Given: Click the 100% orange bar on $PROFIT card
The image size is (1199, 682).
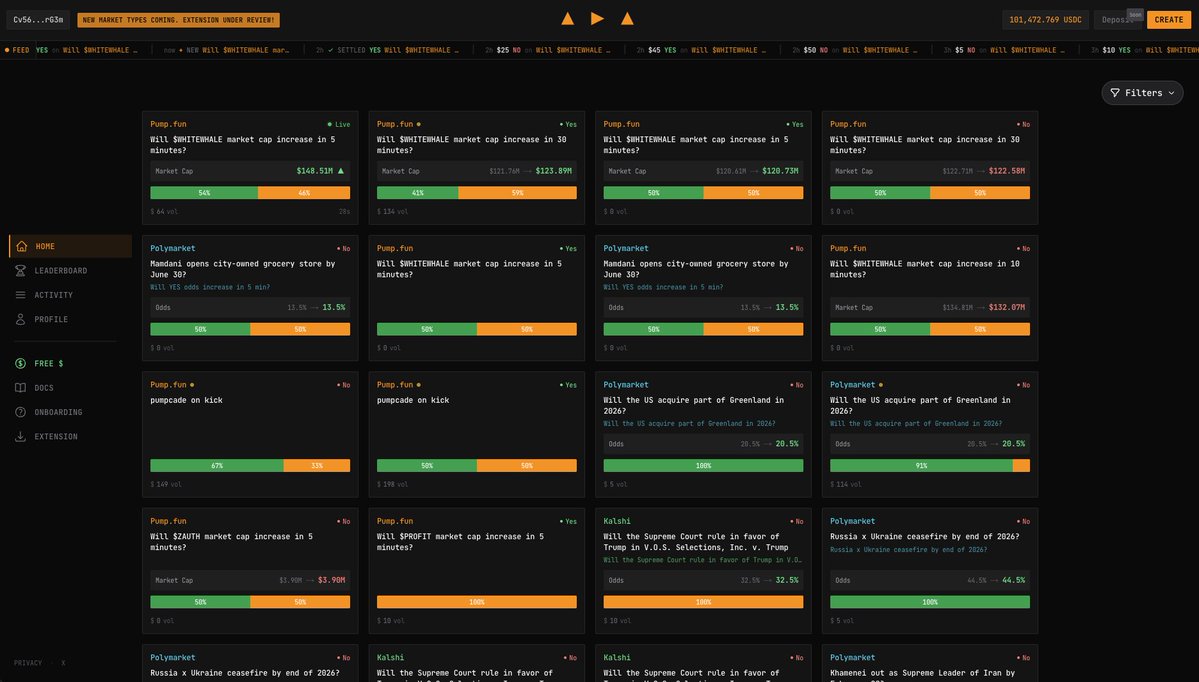Looking at the screenshot, I should click(x=476, y=602).
